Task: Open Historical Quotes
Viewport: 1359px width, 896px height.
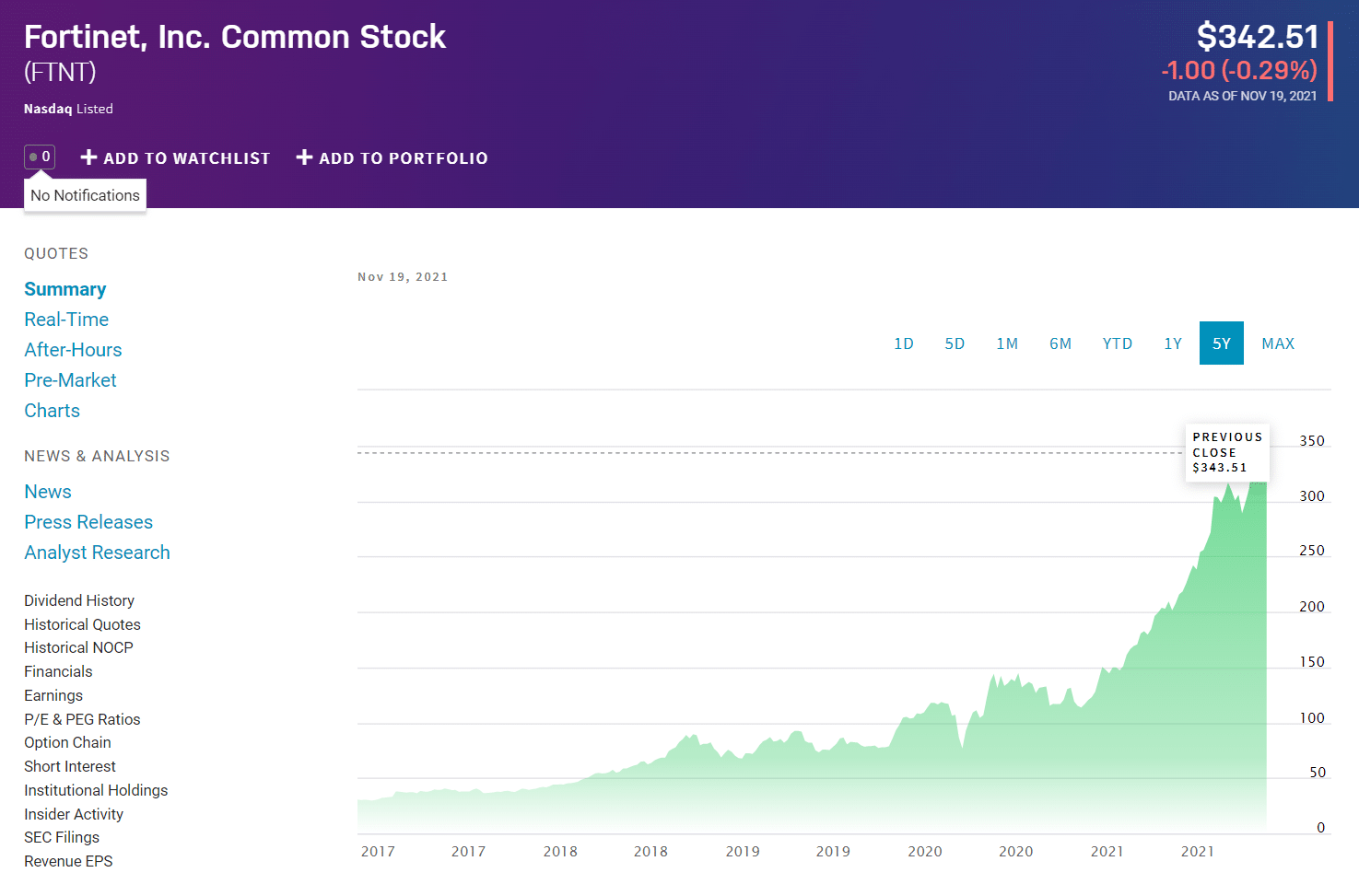Action: (x=82, y=624)
